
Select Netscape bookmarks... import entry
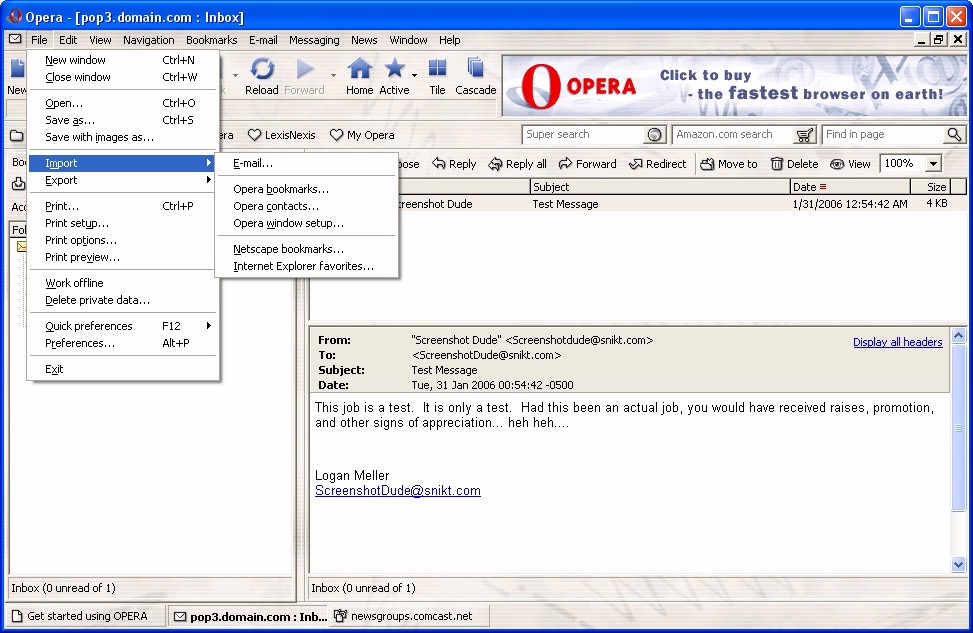[307, 249]
